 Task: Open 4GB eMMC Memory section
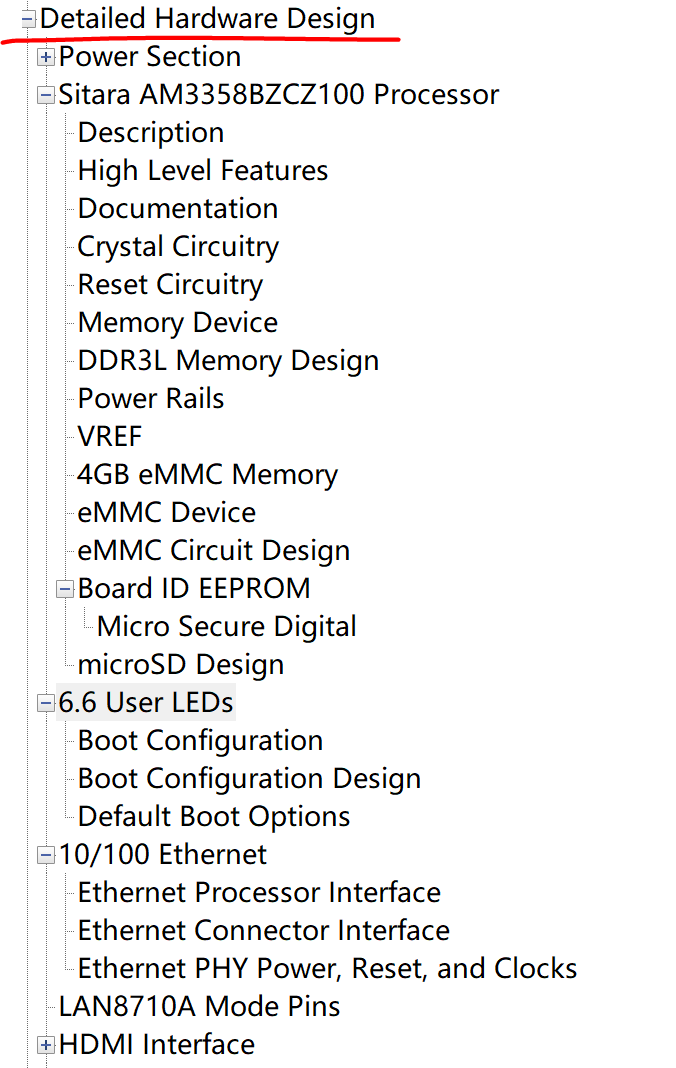(207, 475)
